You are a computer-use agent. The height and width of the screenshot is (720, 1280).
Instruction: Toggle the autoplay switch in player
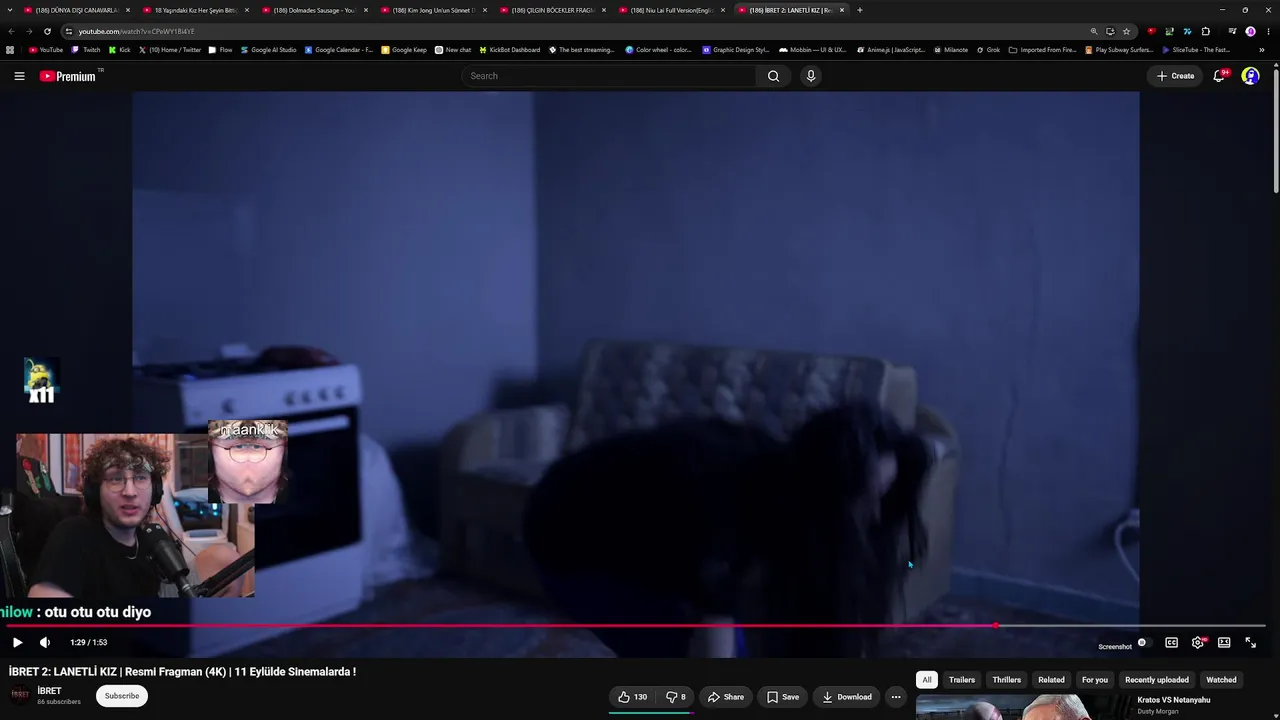(1143, 643)
